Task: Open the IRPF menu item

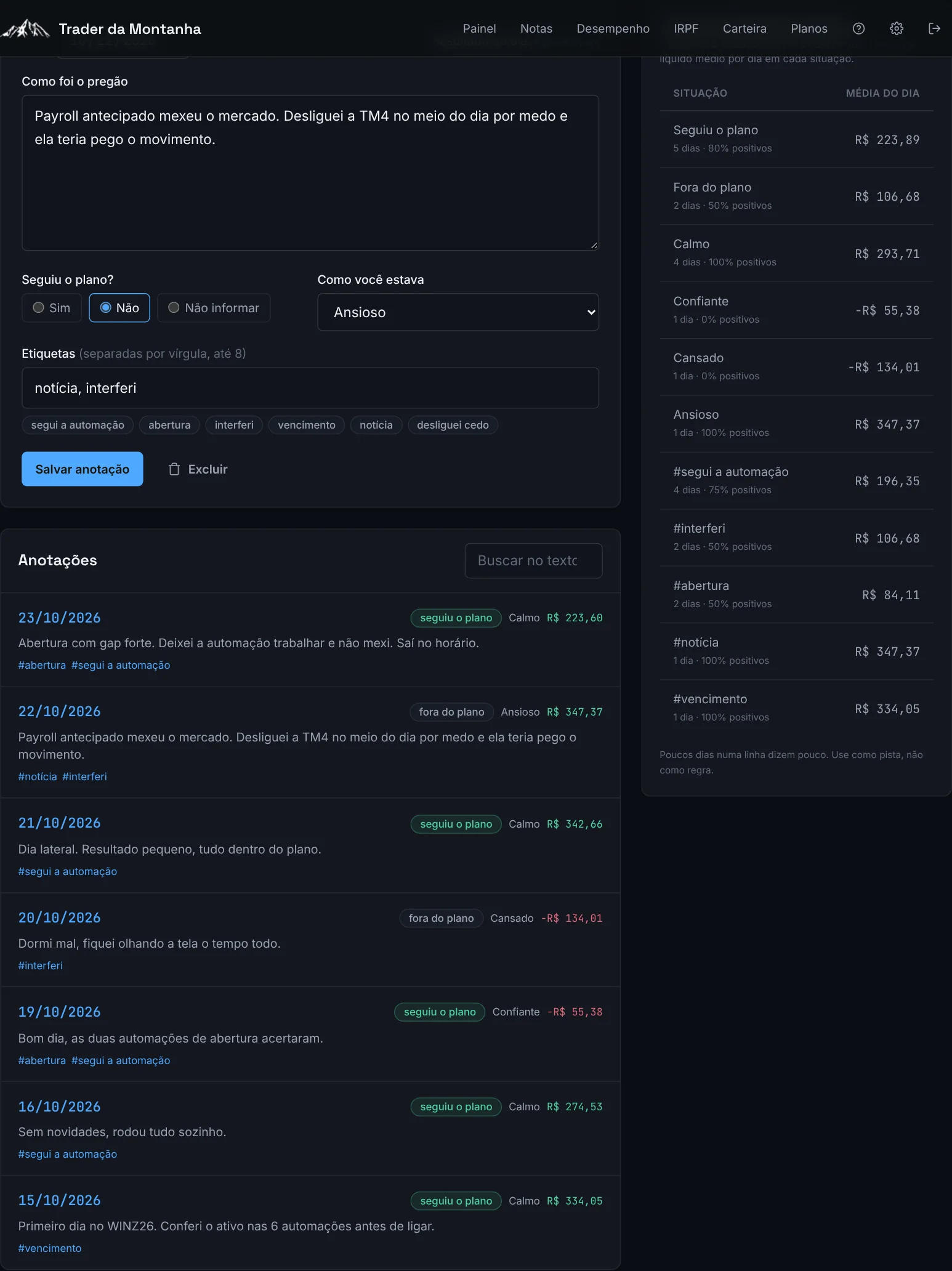Action: 686,28
